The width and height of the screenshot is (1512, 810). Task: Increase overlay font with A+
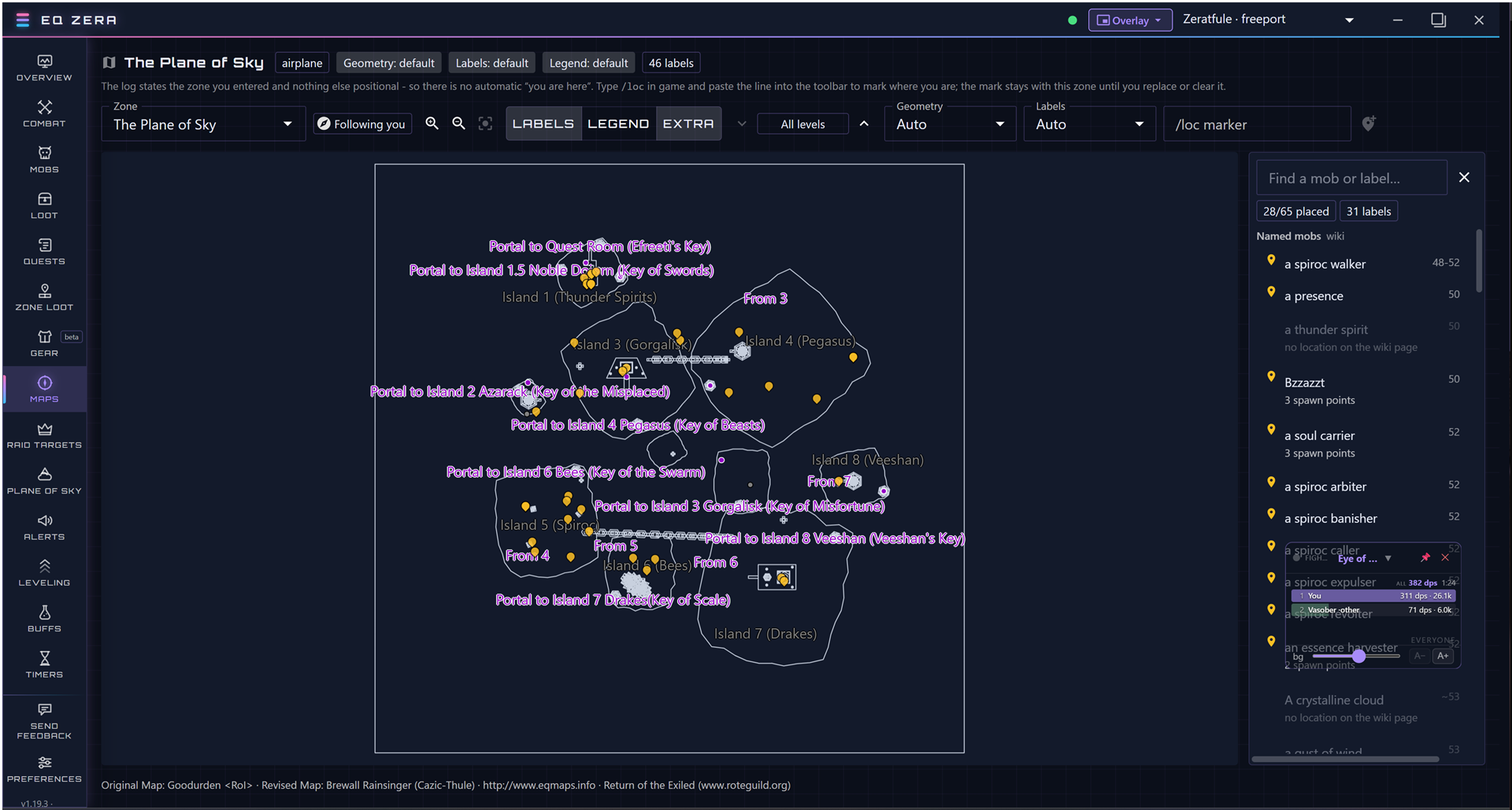(1443, 656)
